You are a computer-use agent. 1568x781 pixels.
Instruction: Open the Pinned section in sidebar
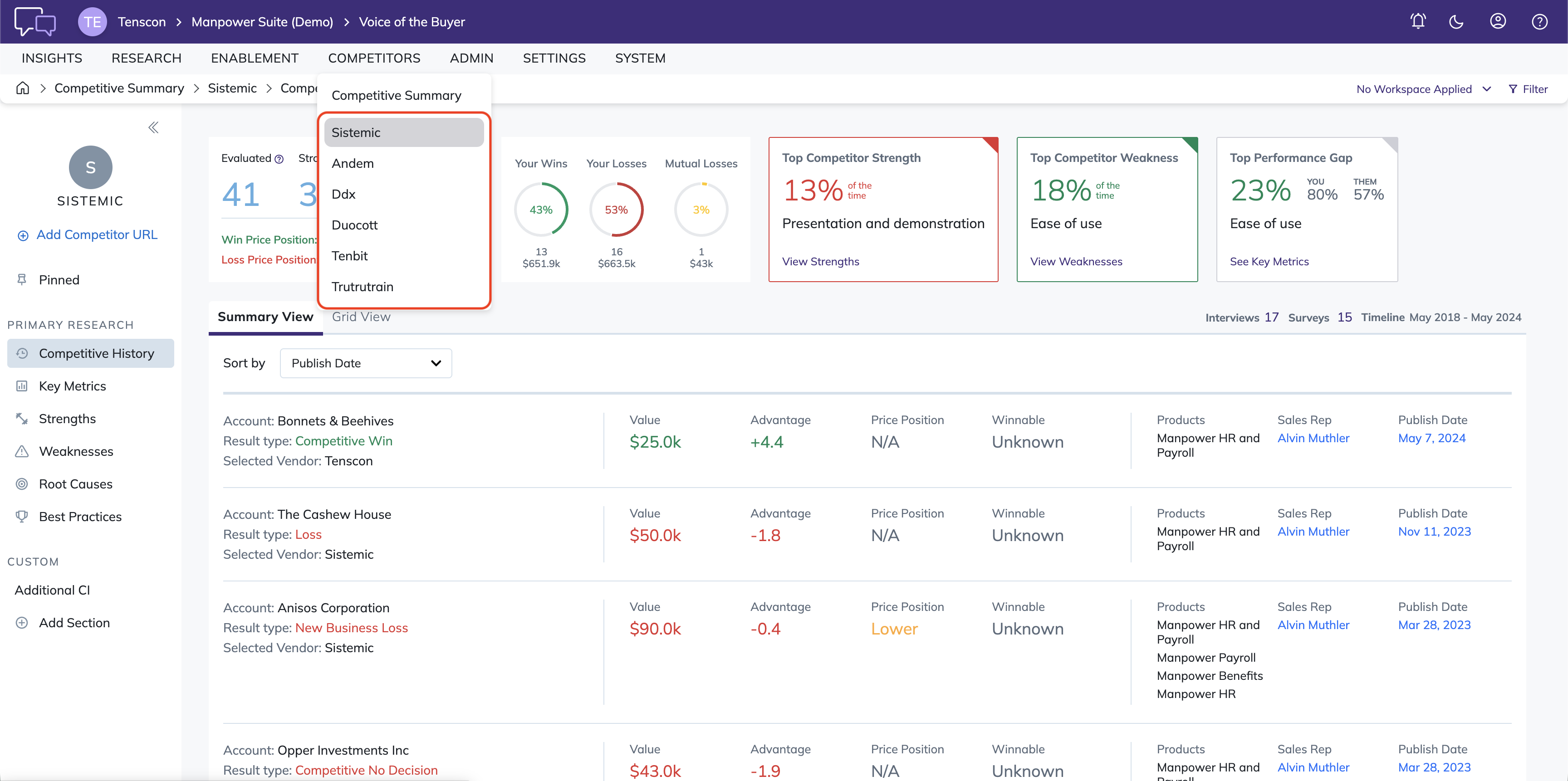point(59,280)
